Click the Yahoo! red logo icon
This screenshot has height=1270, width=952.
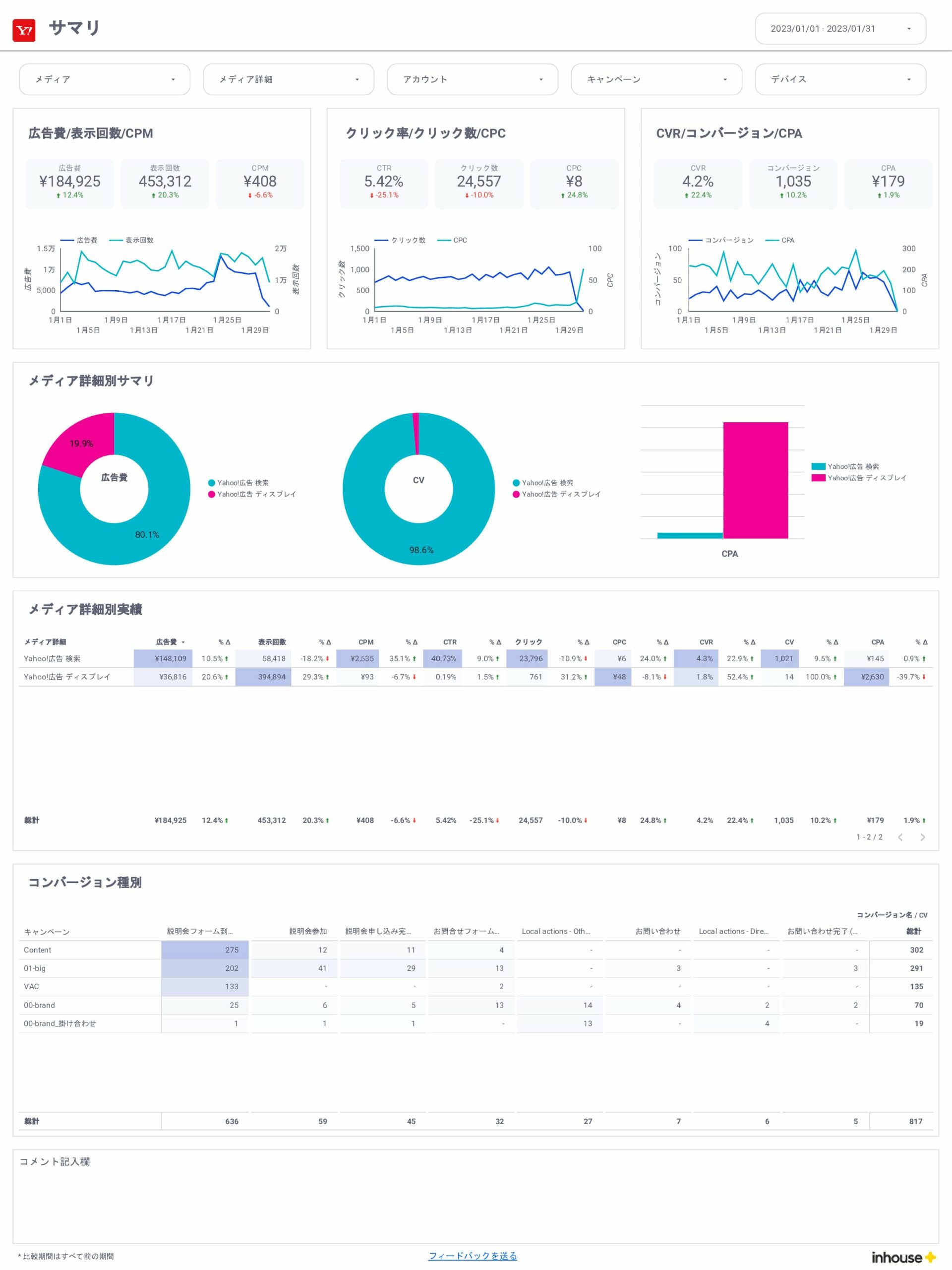24,30
